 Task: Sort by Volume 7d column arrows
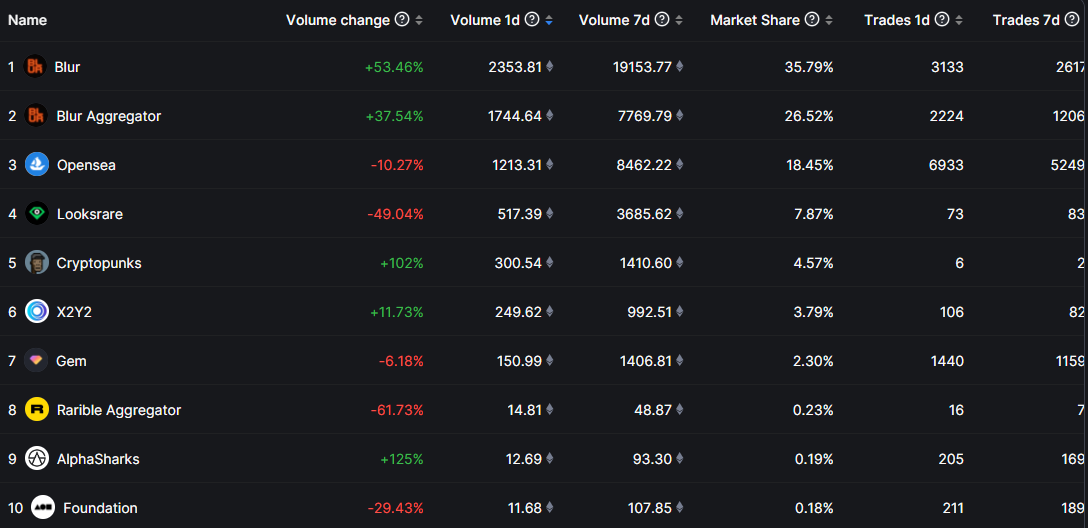coord(678,20)
